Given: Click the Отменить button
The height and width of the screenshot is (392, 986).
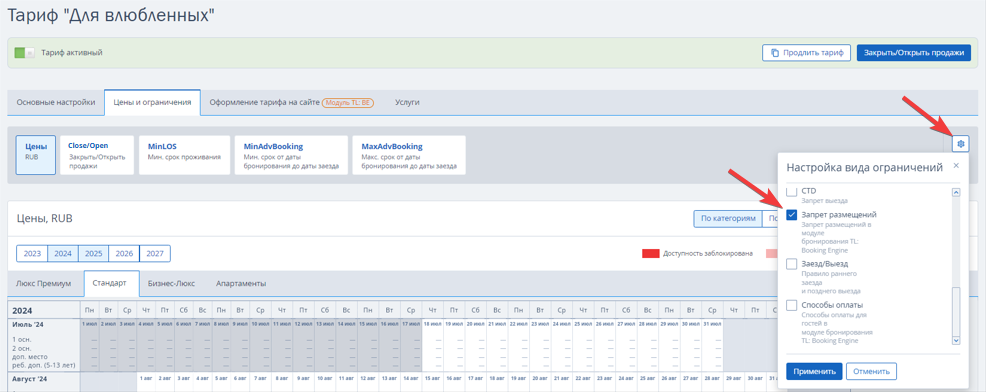Looking at the screenshot, I should [871, 371].
